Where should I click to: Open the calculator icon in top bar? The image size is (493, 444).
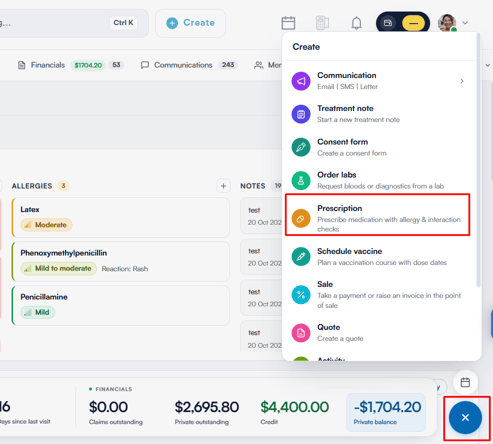click(322, 23)
